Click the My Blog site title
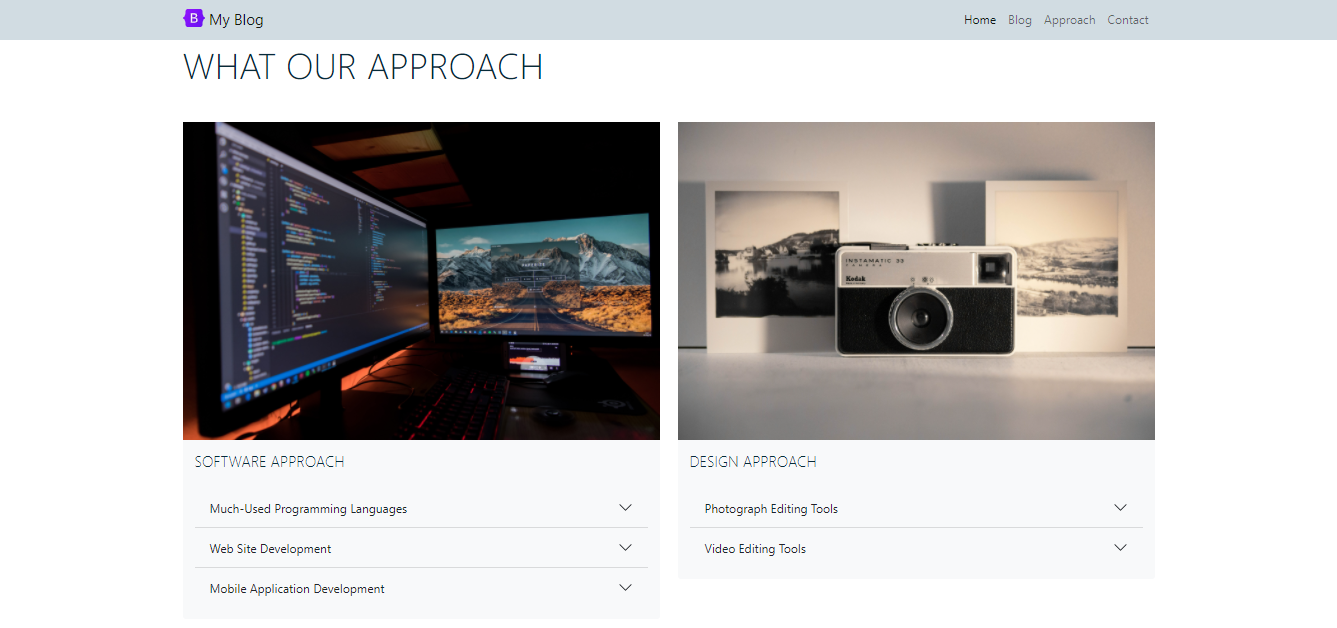This screenshot has width=1337, height=628. (x=236, y=19)
